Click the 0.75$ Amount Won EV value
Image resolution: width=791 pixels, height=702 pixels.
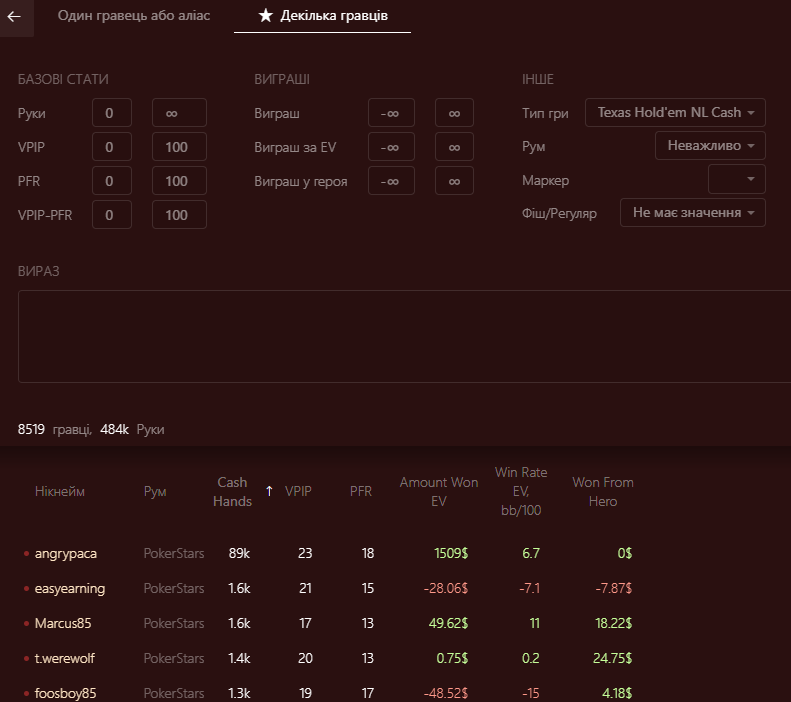tap(452, 658)
